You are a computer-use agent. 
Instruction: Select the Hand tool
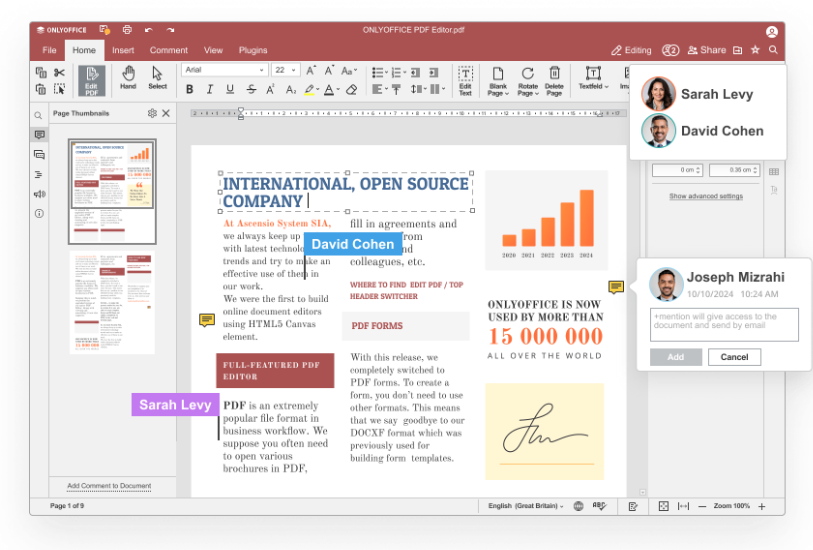[128, 78]
